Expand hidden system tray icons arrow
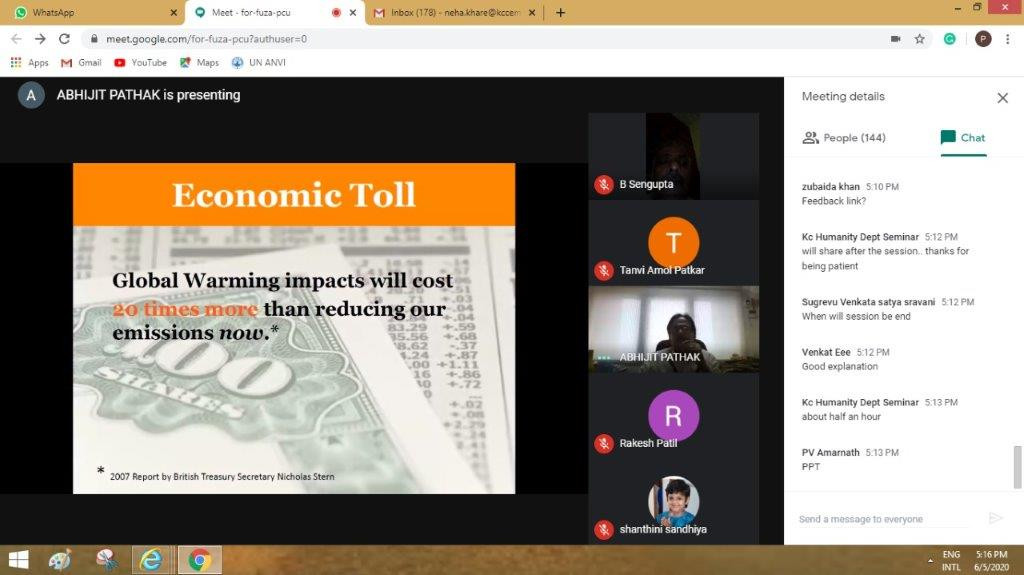 (931, 560)
